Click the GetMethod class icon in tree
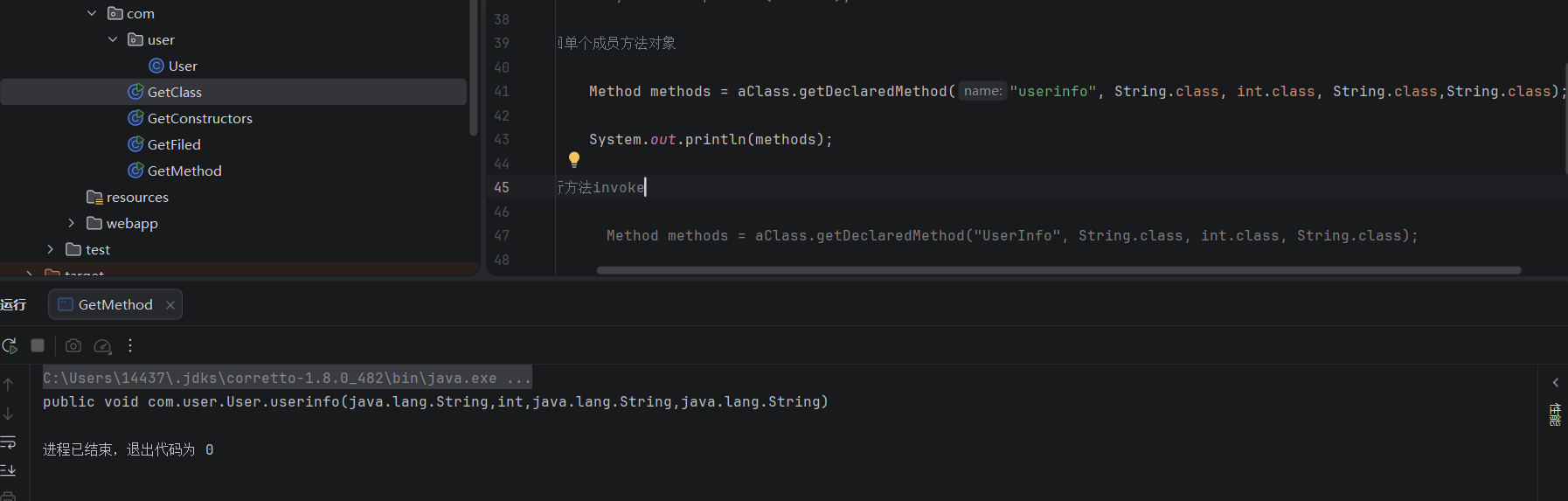 (135, 170)
